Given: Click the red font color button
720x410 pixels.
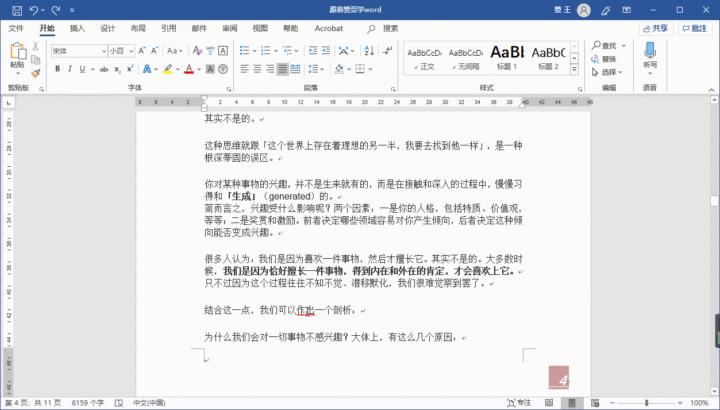Looking at the screenshot, I should [x=189, y=69].
